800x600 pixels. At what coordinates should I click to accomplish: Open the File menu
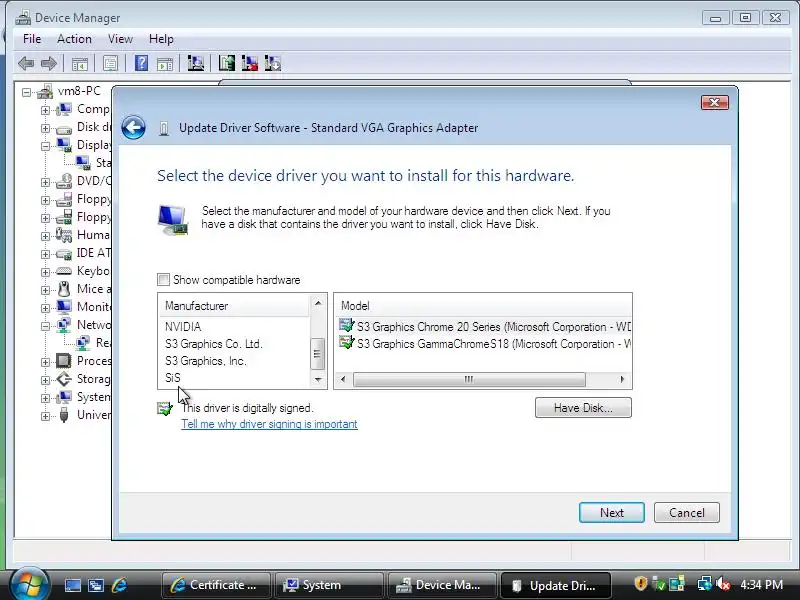click(32, 39)
